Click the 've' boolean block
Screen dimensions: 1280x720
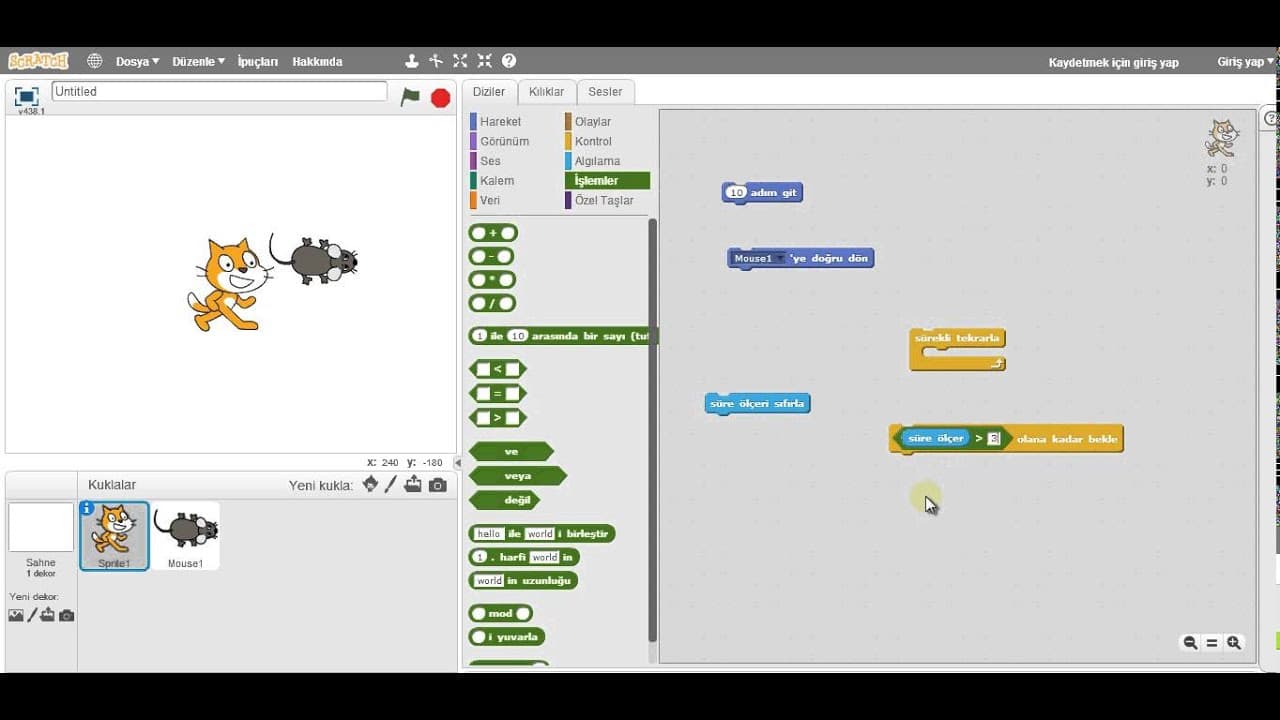click(511, 452)
